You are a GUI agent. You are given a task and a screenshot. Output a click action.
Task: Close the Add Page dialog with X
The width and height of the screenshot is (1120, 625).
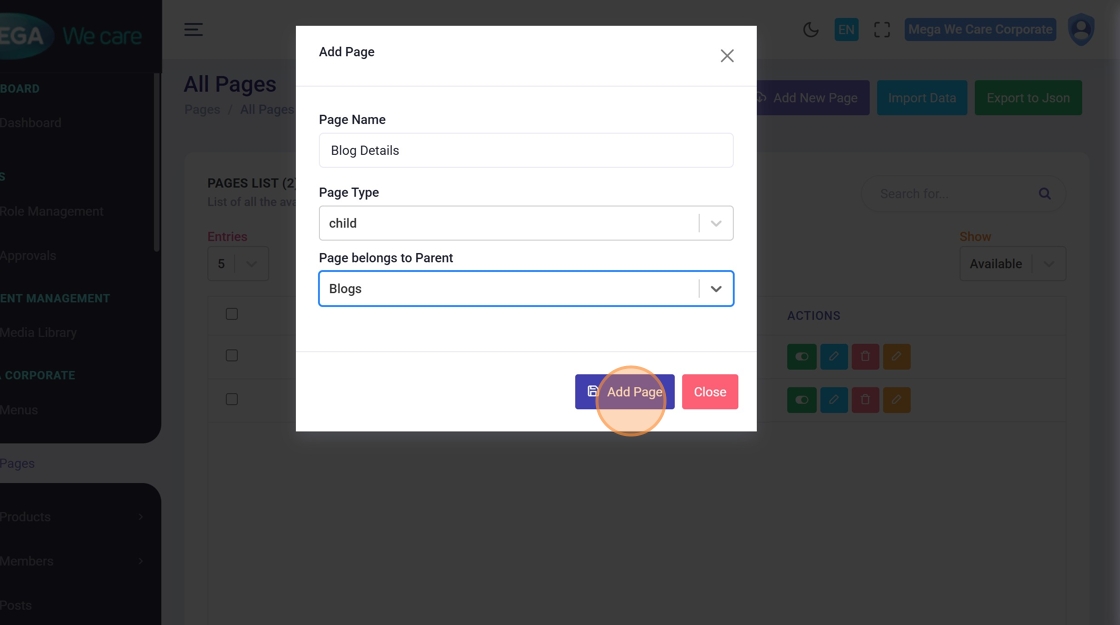(x=727, y=56)
